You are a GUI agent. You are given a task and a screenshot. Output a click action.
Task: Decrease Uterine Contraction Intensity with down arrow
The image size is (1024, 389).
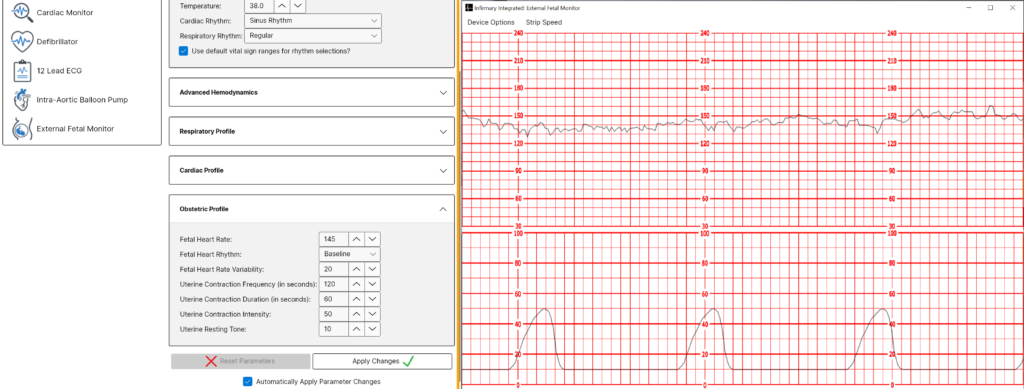372,314
